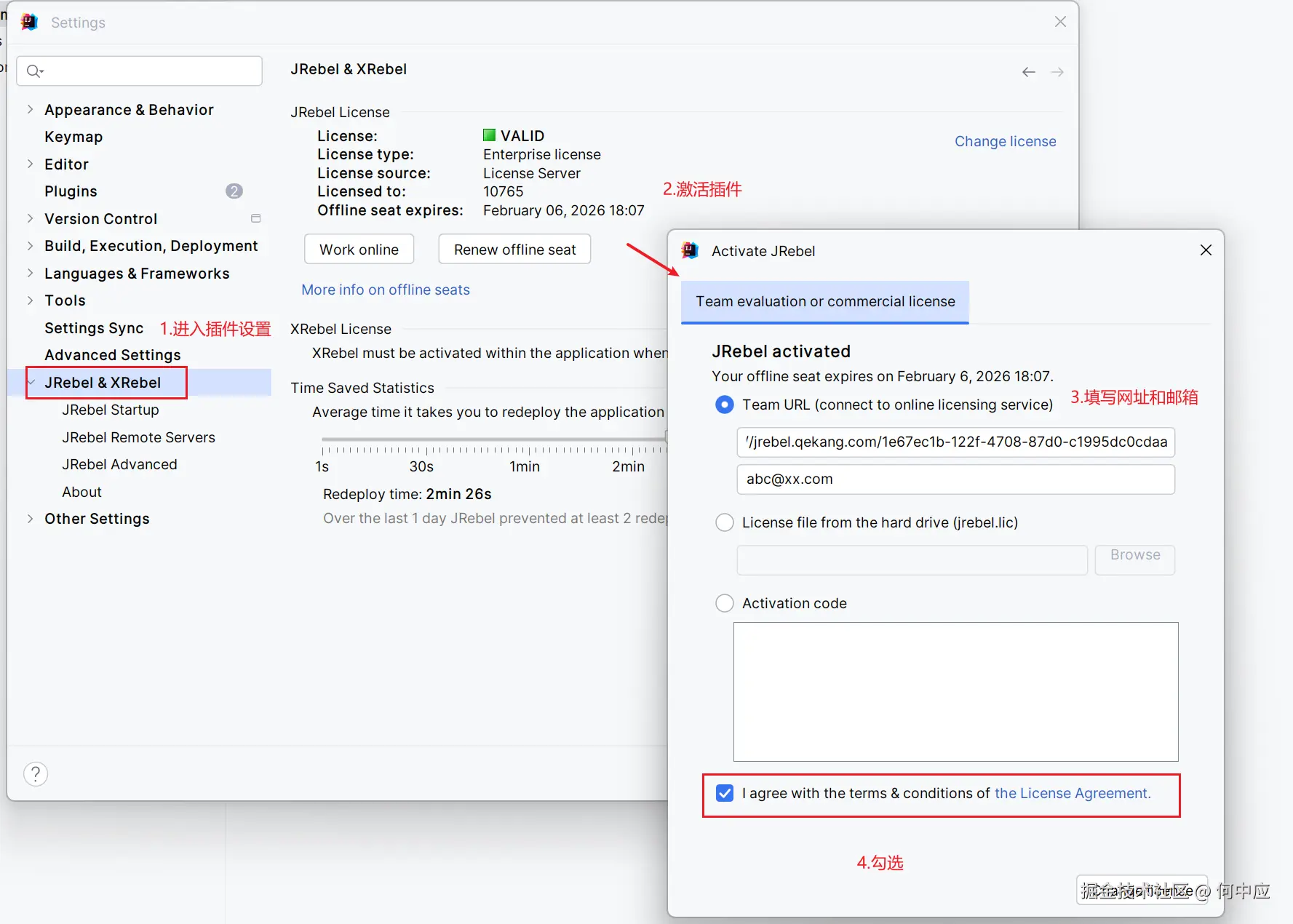Click the Team URL input field

coord(956,442)
